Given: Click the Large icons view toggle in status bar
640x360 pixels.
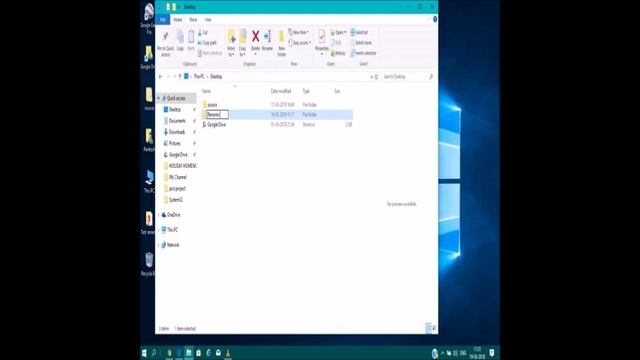Looking at the screenshot, I should tap(434, 328).
